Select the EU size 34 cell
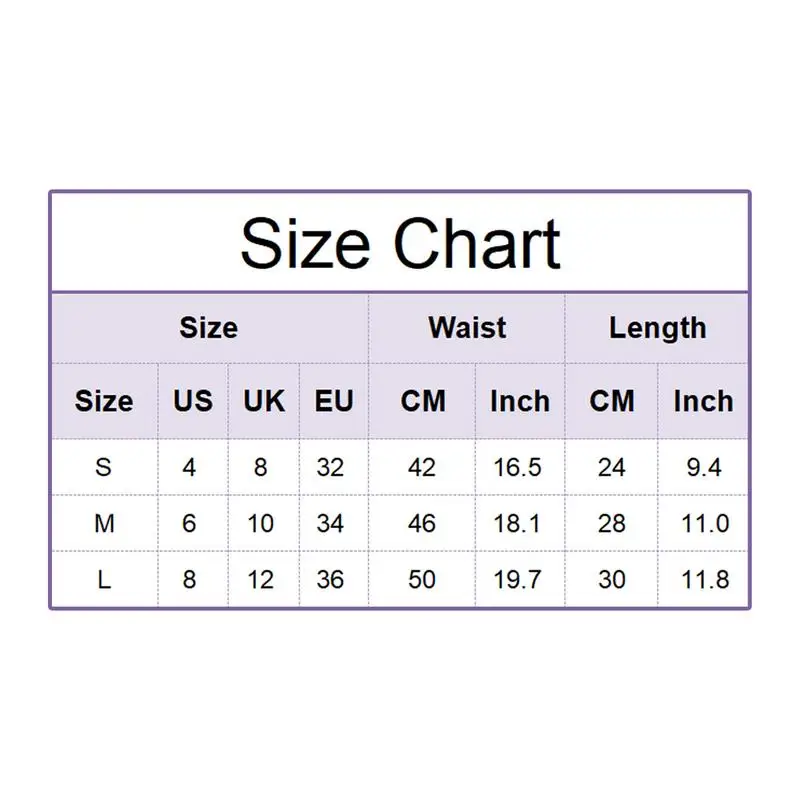The height and width of the screenshot is (800, 800). coord(330,523)
